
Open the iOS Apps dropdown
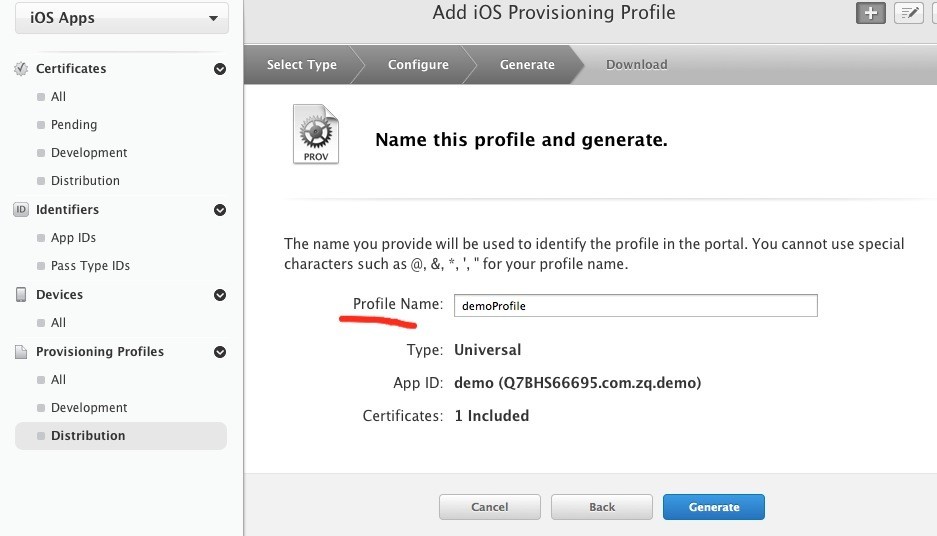[x=122, y=18]
